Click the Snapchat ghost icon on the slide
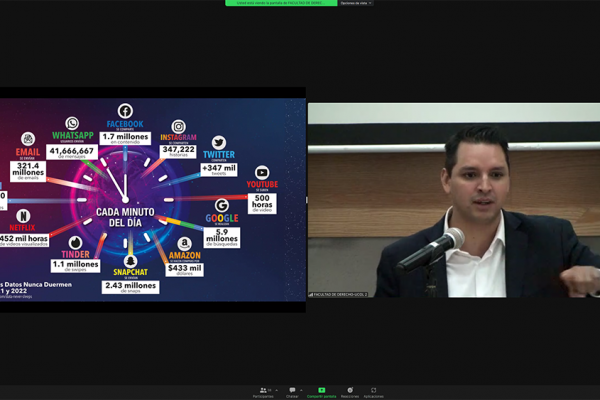 pyautogui.click(x=130, y=261)
